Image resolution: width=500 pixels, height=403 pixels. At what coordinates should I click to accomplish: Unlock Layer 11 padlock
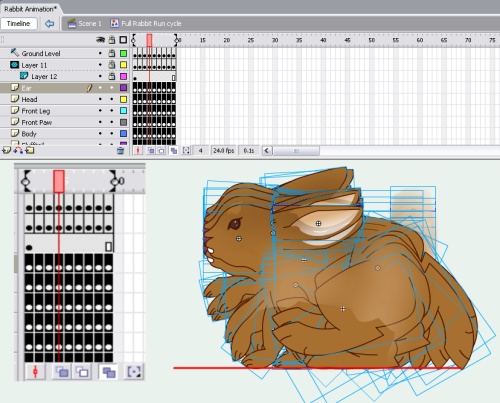112,65
